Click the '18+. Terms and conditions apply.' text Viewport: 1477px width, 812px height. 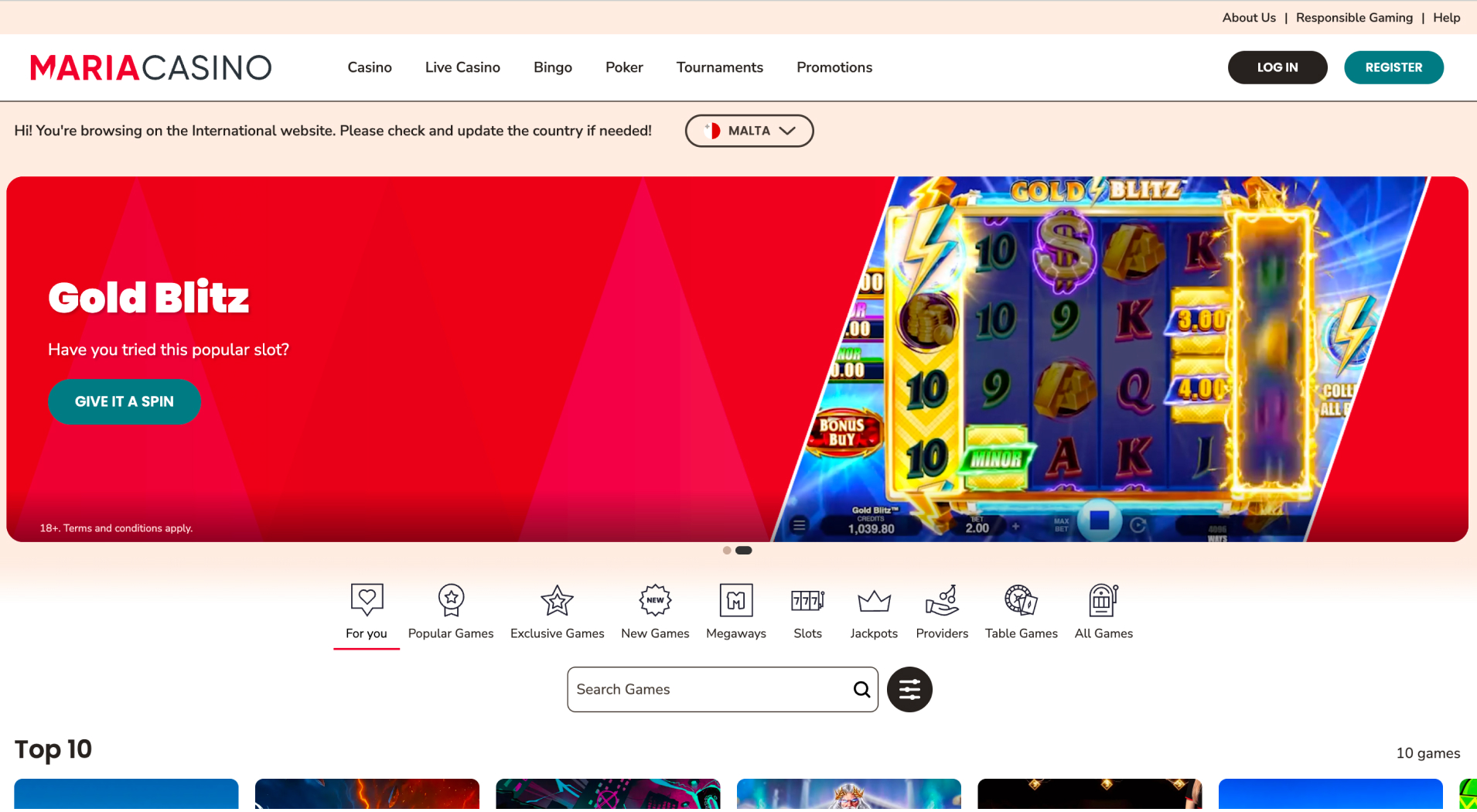pyautogui.click(x=116, y=528)
